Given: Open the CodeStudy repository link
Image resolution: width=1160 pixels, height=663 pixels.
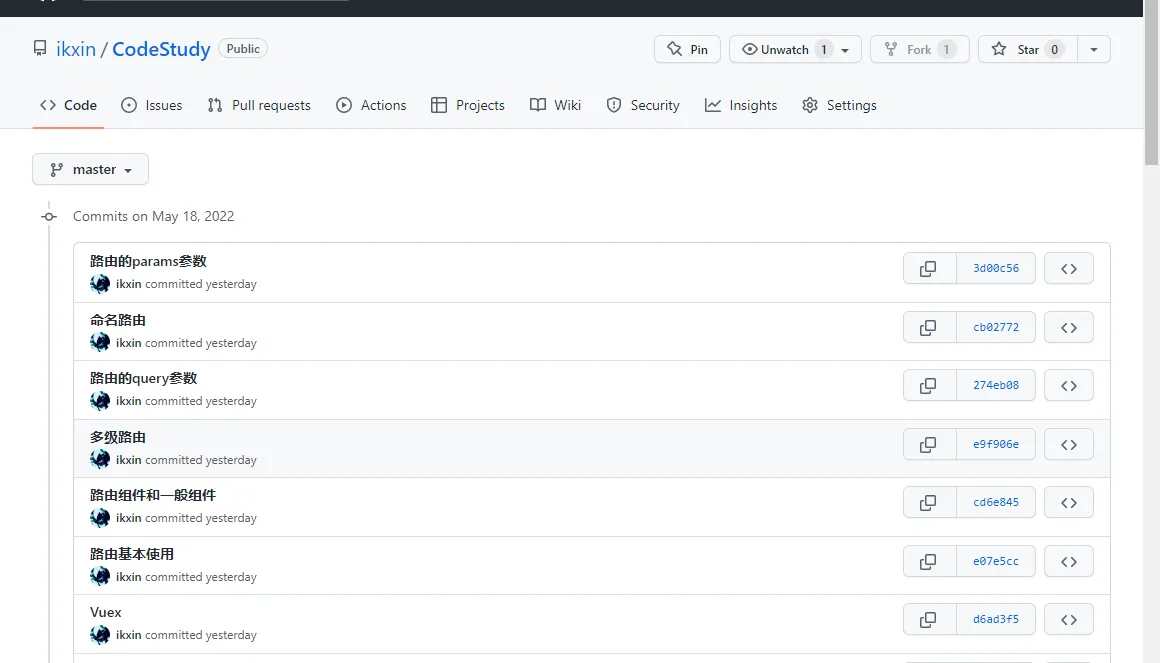Looking at the screenshot, I should [x=161, y=49].
